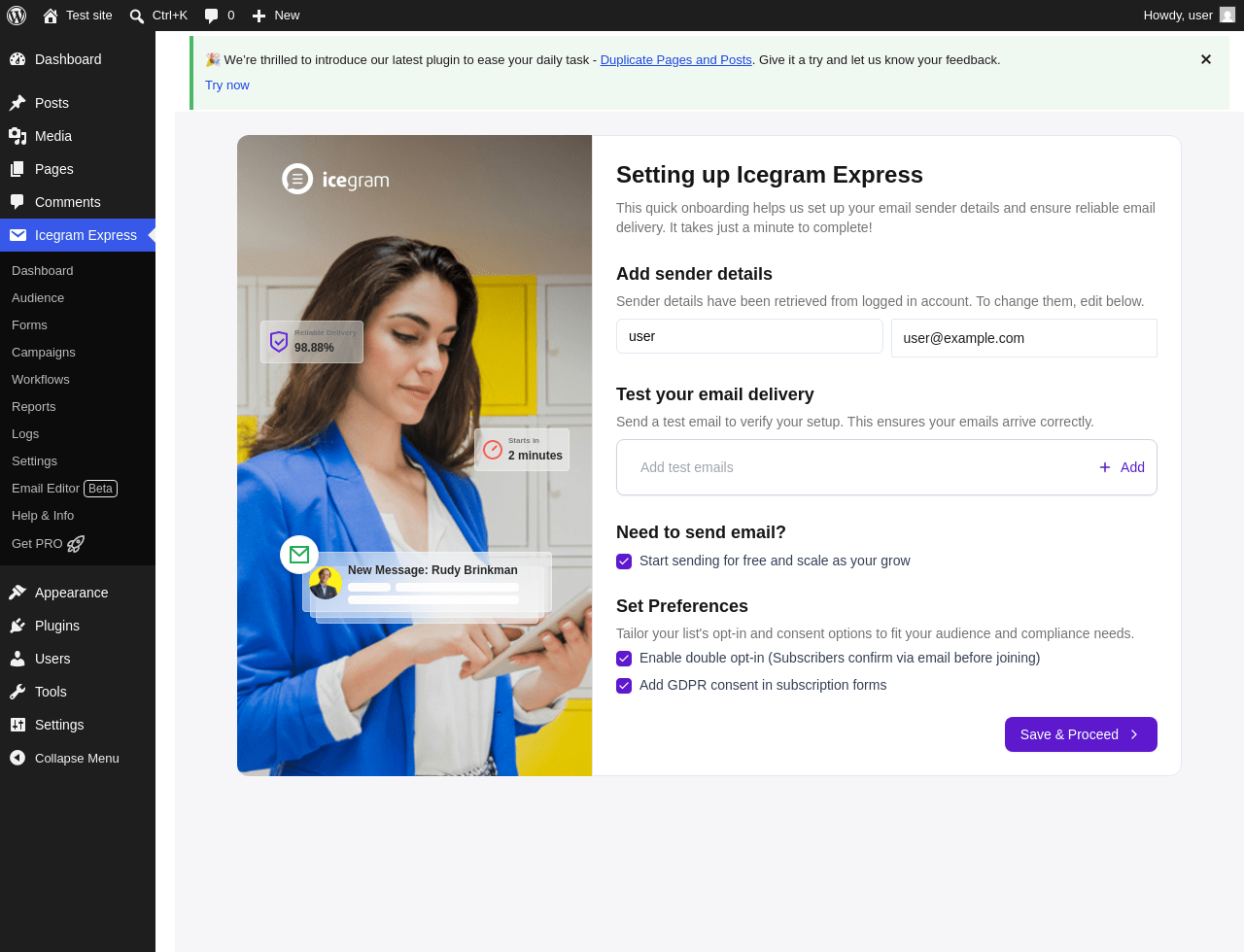The width and height of the screenshot is (1244, 952).
Task: Open Workflows submenu
Action: click(78, 380)
